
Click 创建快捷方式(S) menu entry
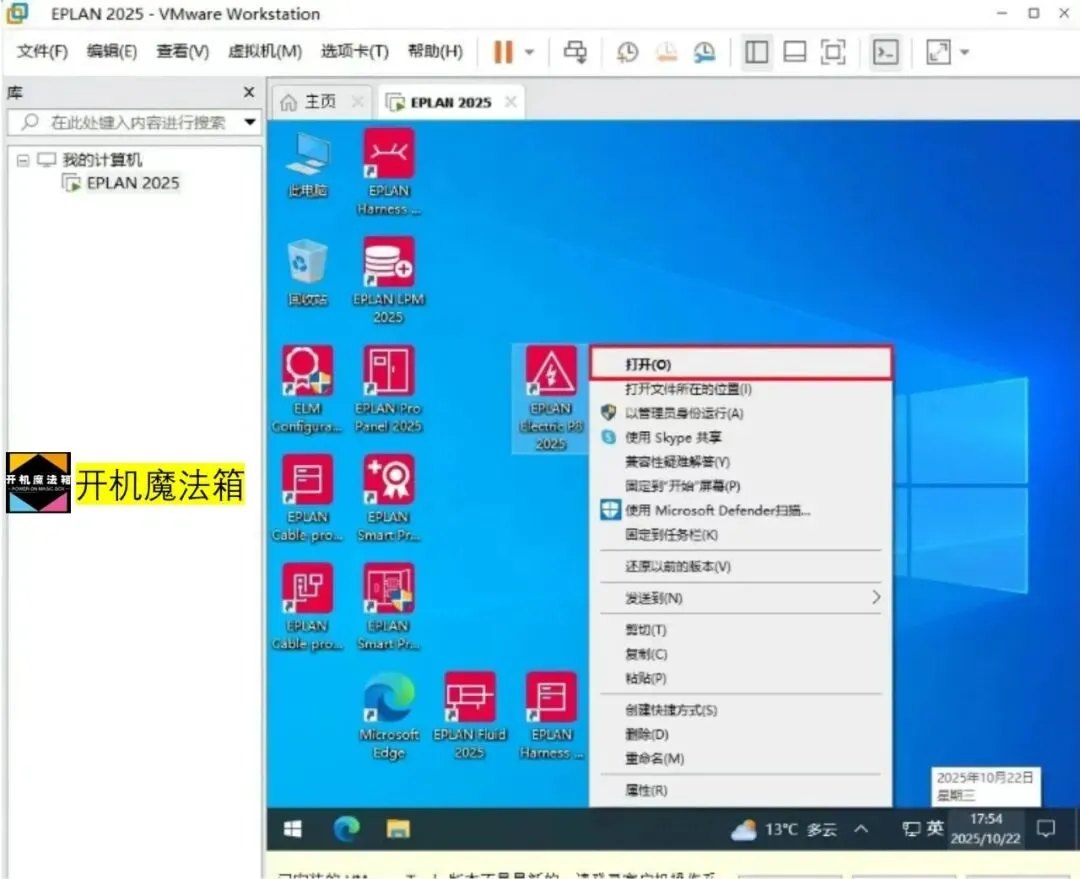741,710
